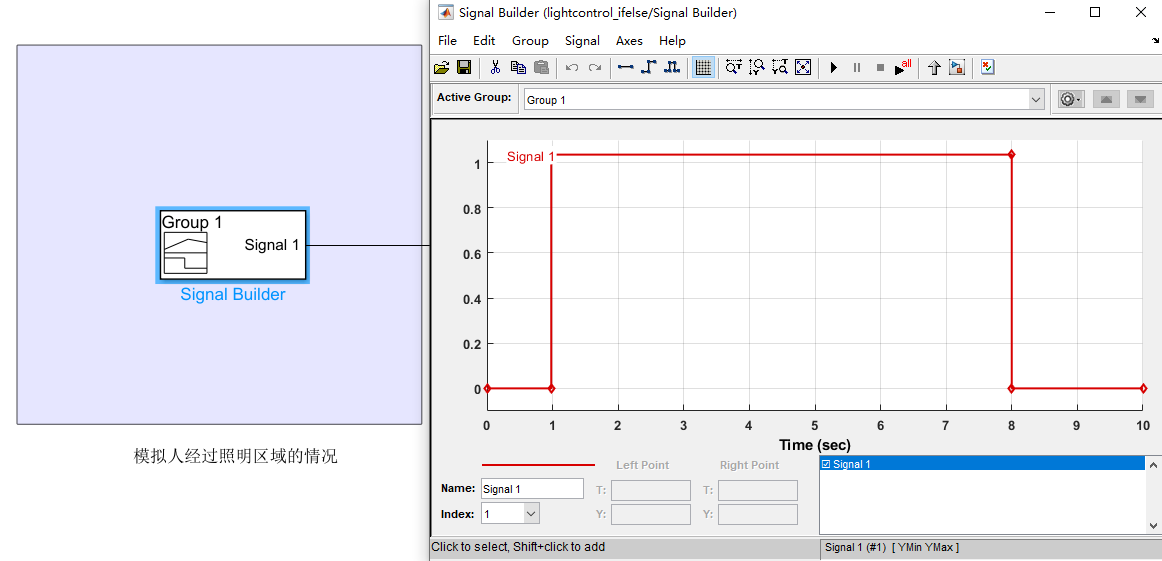
Task: Copy signal using copy icon
Action: pos(518,67)
